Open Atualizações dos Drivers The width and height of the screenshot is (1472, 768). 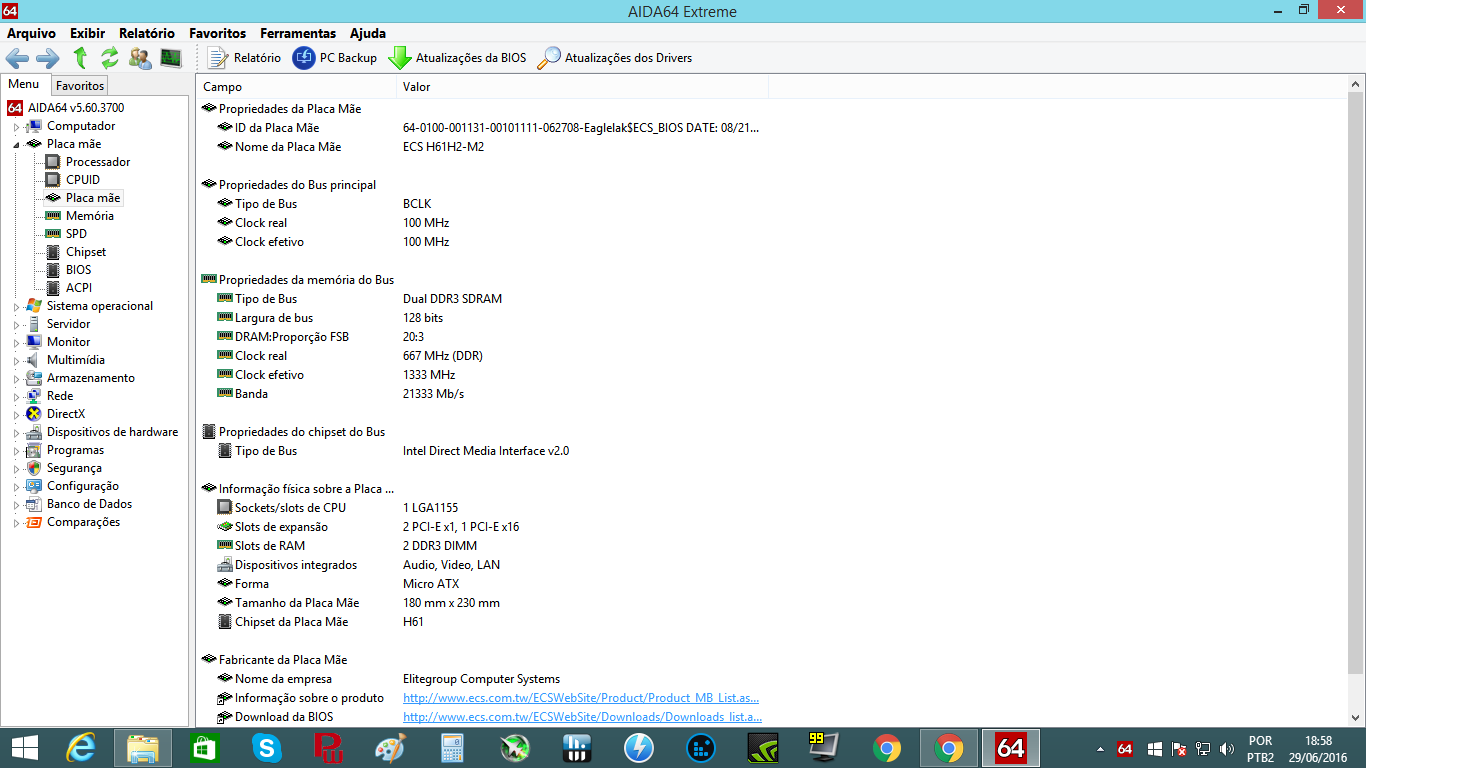[615, 58]
